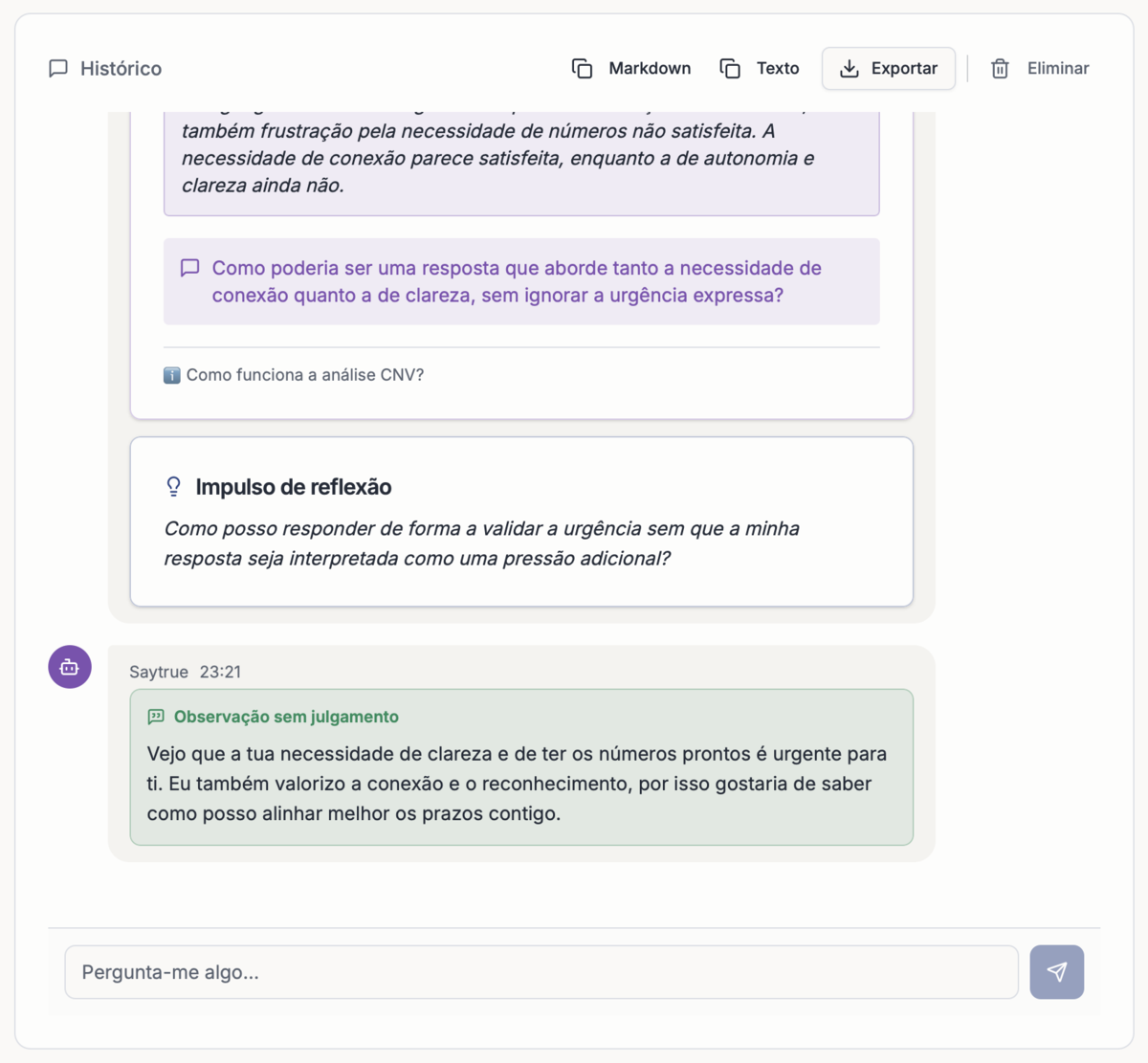Copy conversation as Markdown
Screen dimensions: 1148x1063
(631, 68)
